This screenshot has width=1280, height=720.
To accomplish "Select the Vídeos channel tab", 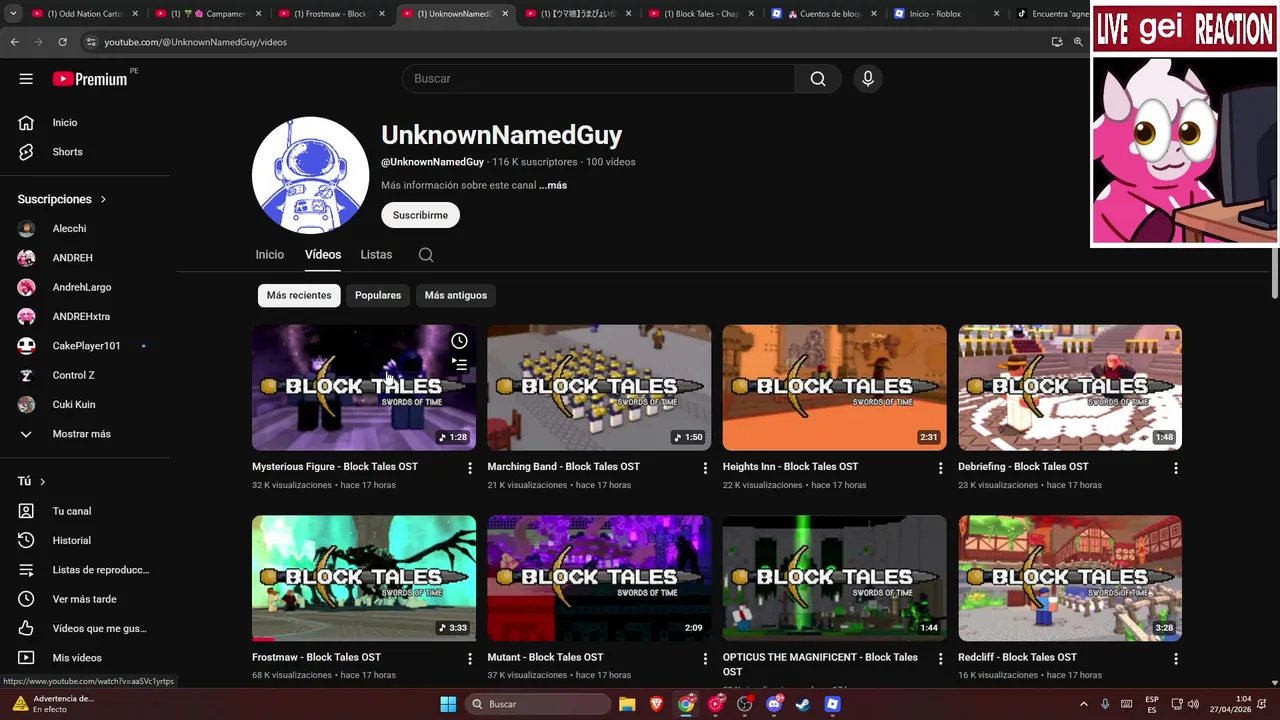I will [323, 255].
